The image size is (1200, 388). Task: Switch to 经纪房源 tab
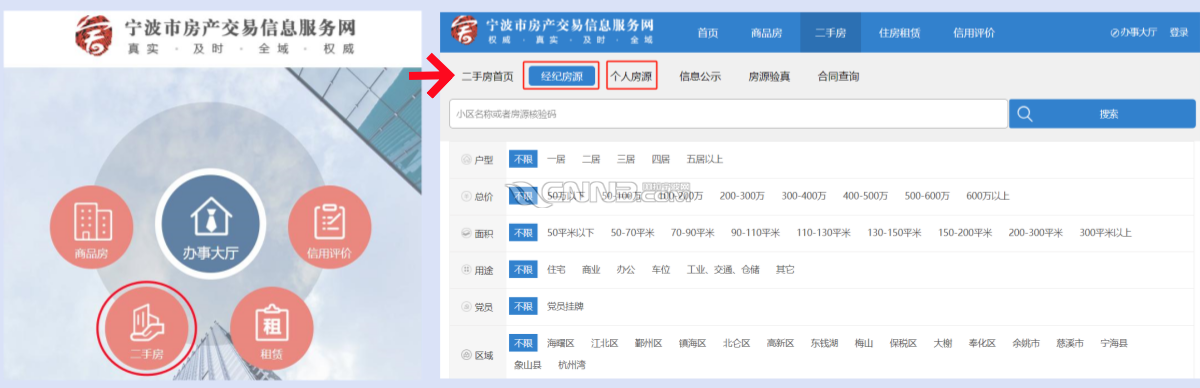(561, 76)
